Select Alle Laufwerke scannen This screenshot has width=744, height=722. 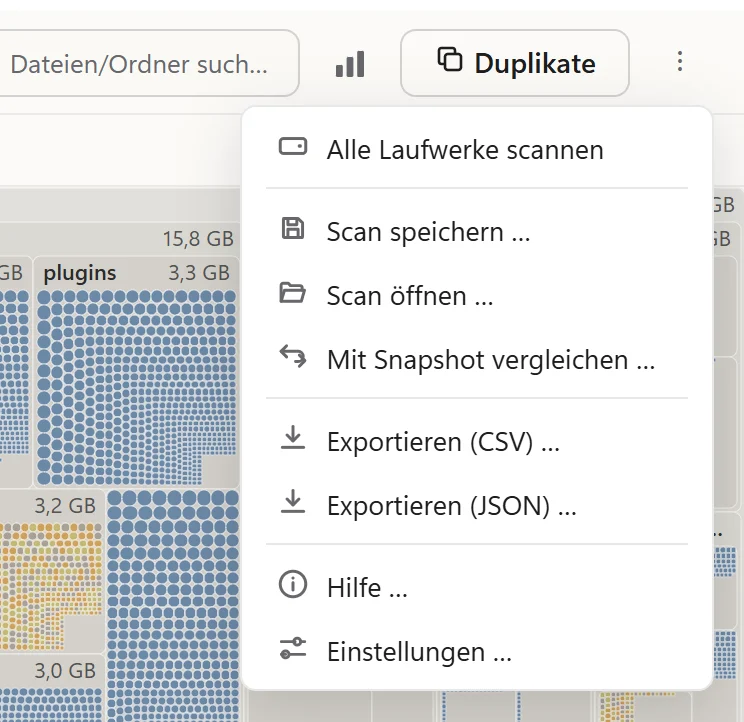coord(477,149)
